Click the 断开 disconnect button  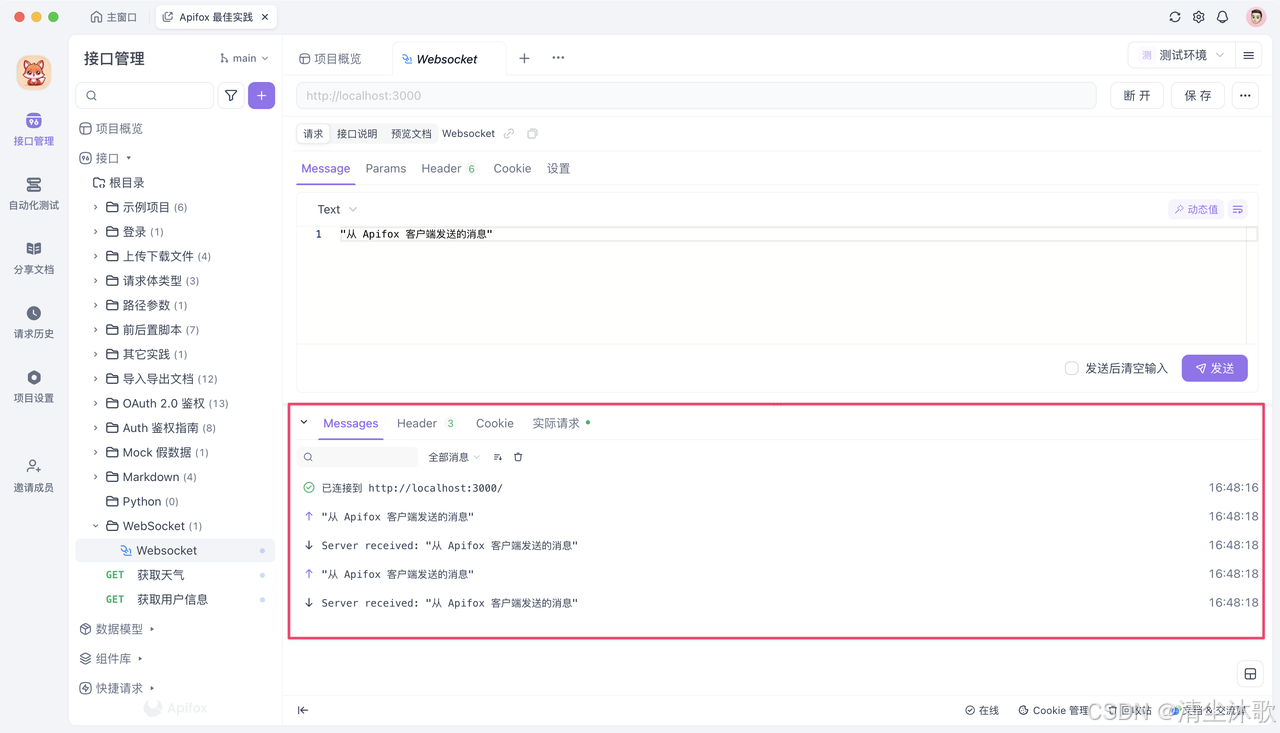pos(1136,95)
